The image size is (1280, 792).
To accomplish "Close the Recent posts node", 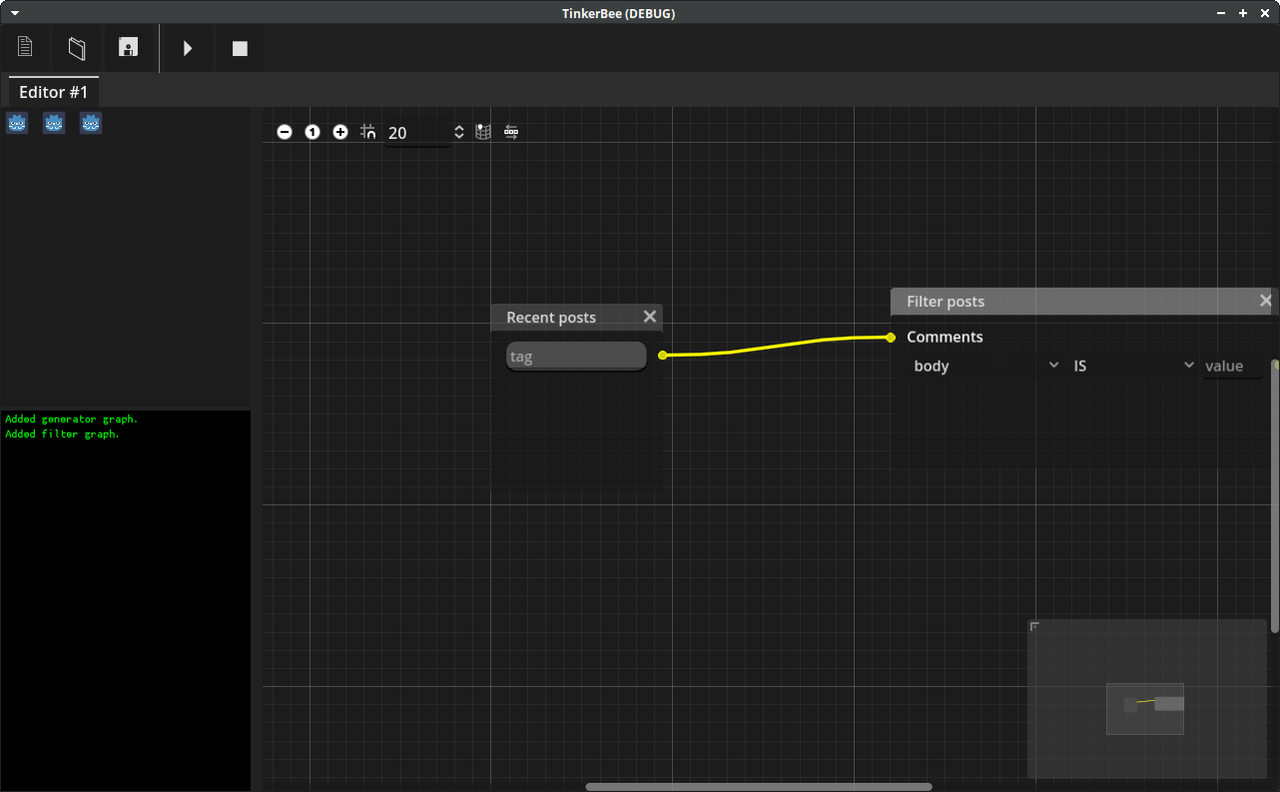I will tap(650, 316).
